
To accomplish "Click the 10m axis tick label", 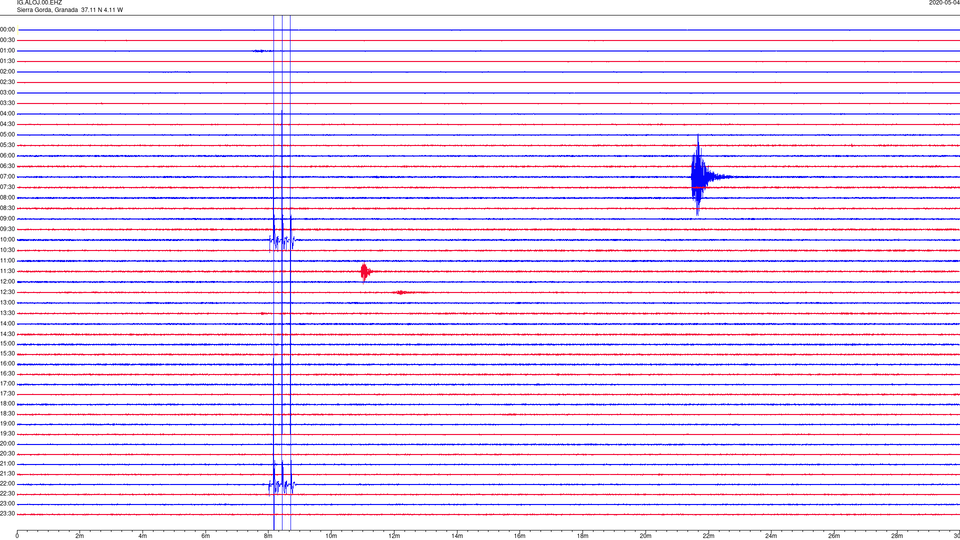I will (x=331, y=536).
